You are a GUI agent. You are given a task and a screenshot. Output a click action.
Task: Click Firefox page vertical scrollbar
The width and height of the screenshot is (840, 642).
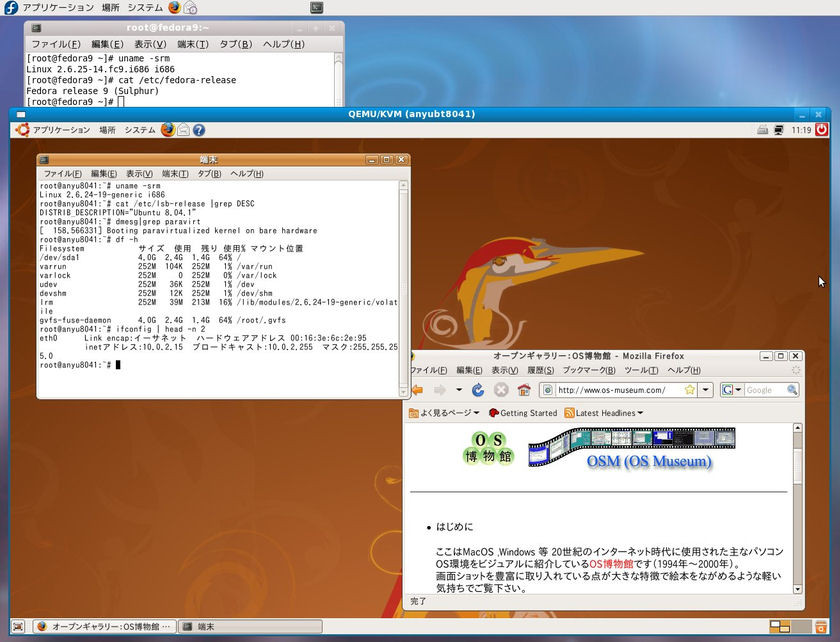click(x=797, y=508)
